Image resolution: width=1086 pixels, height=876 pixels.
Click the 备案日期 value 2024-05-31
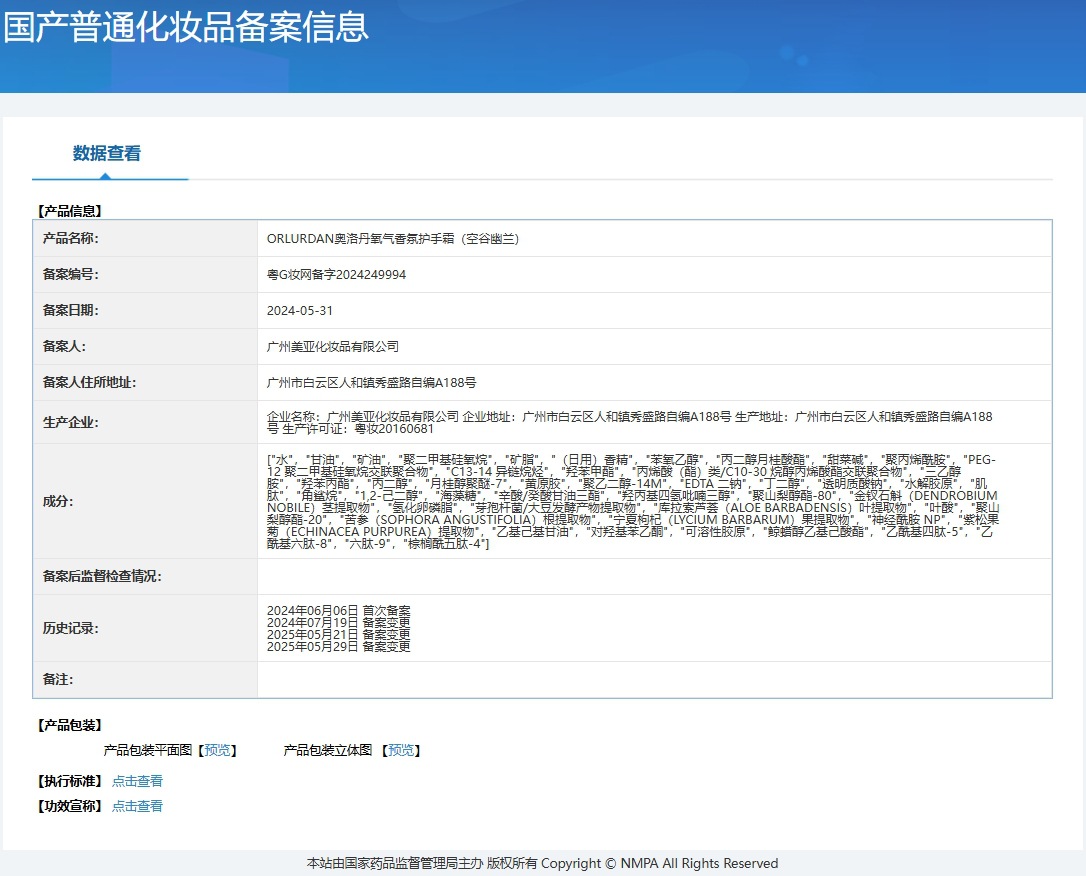(300, 311)
